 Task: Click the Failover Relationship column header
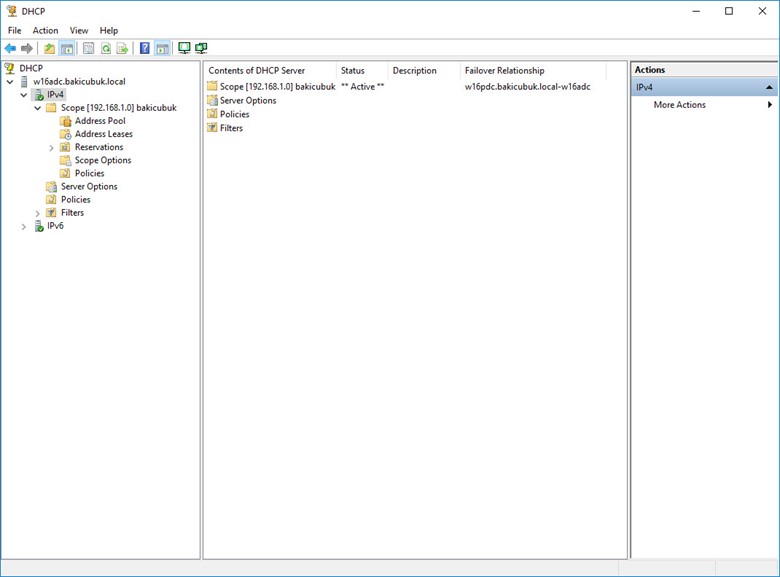pyautogui.click(x=504, y=71)
